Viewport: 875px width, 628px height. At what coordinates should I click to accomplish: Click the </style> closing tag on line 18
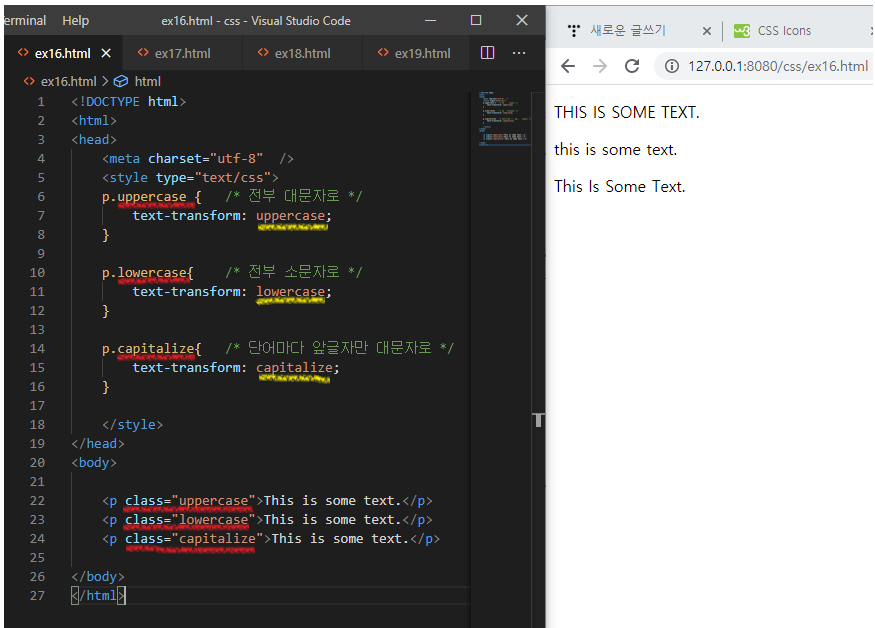click(132, 425)
